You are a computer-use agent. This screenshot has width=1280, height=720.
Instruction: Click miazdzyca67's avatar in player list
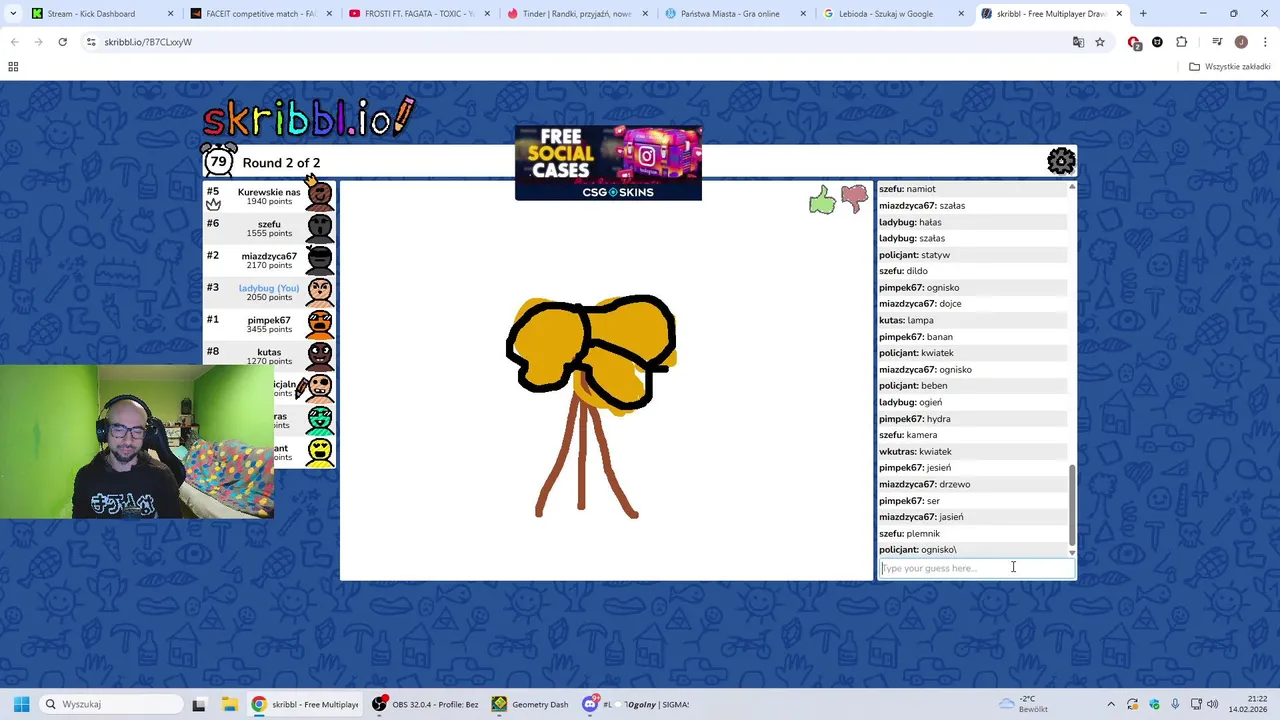(320, 260)
